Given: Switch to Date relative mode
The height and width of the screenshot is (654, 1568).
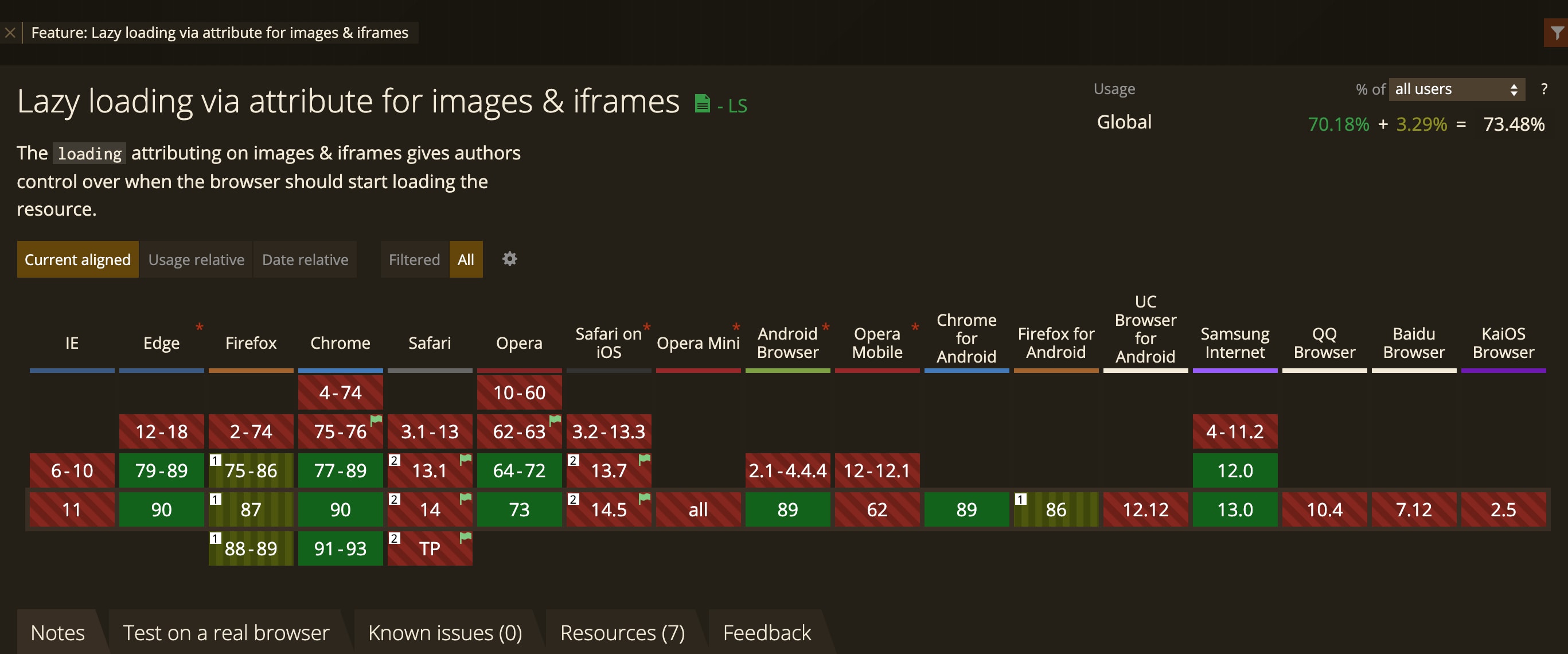Looking at the screenshot, I should (305, 259).
